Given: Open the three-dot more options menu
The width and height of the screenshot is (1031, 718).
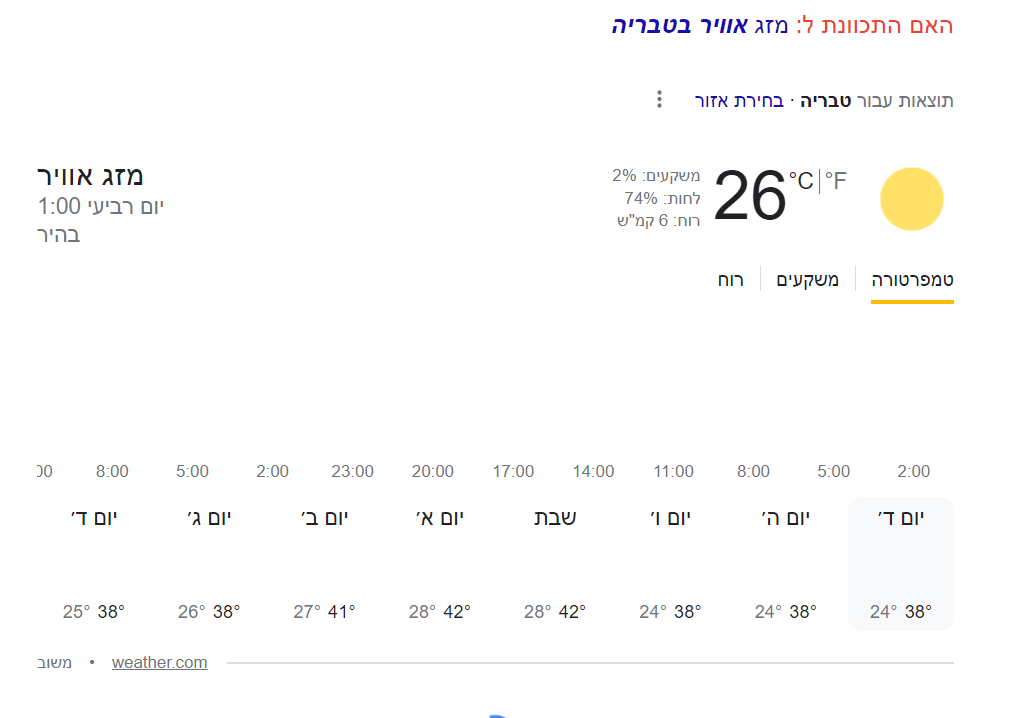Looking at the screenshot, I should click(x=659, y=99).
